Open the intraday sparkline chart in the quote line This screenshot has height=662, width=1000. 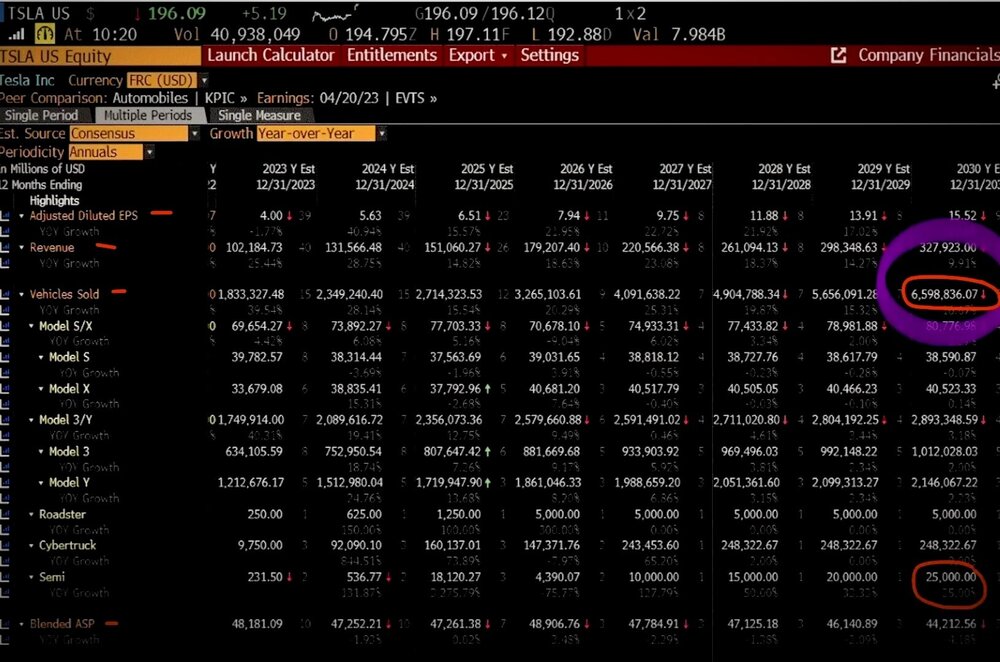(x=334, y=14)
